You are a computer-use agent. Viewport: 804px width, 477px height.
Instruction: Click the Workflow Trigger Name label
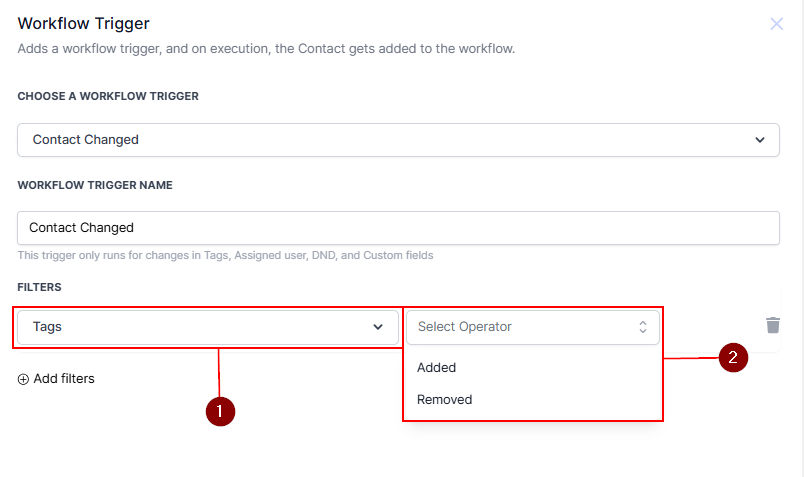tap(95, 185)
